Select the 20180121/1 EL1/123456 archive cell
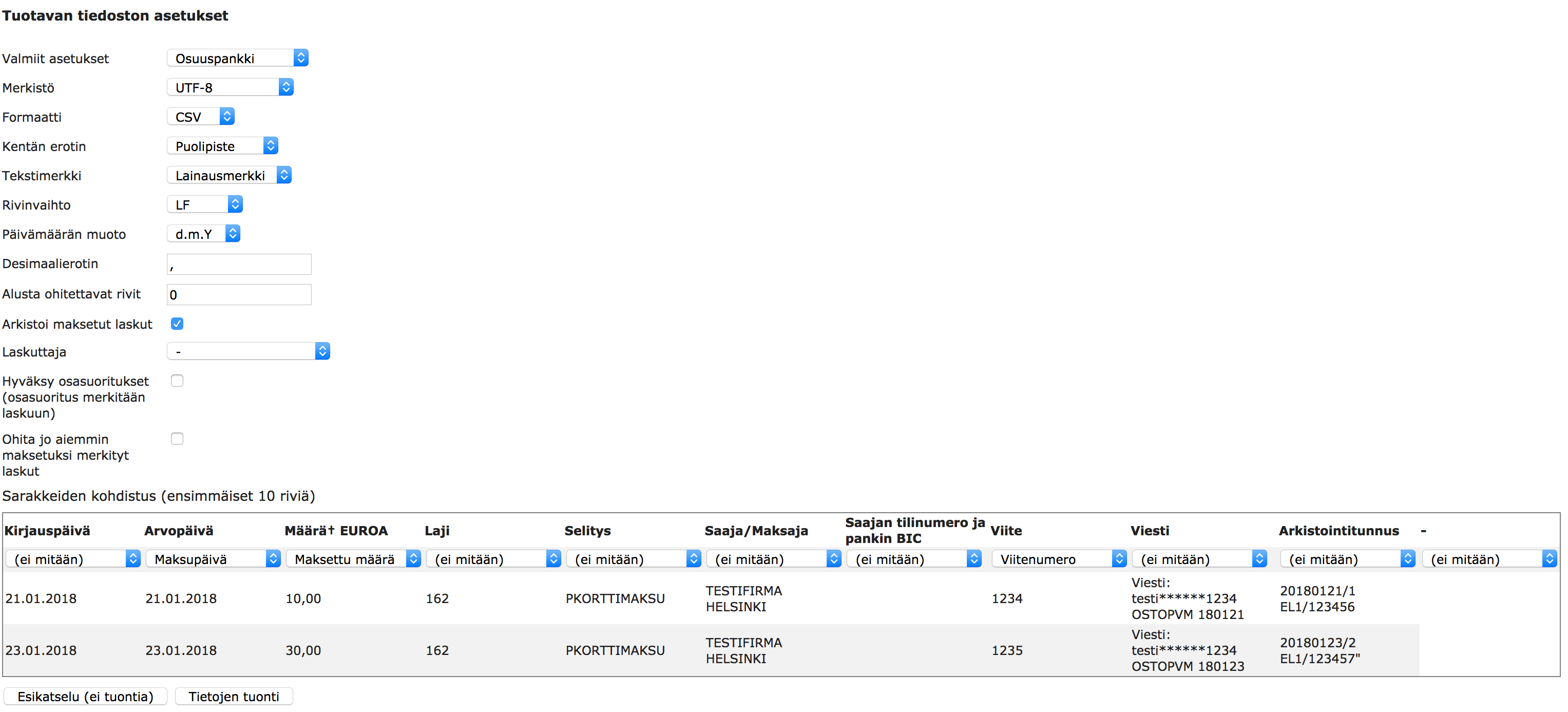1568x712 pixels. (x=1317, y=598)
